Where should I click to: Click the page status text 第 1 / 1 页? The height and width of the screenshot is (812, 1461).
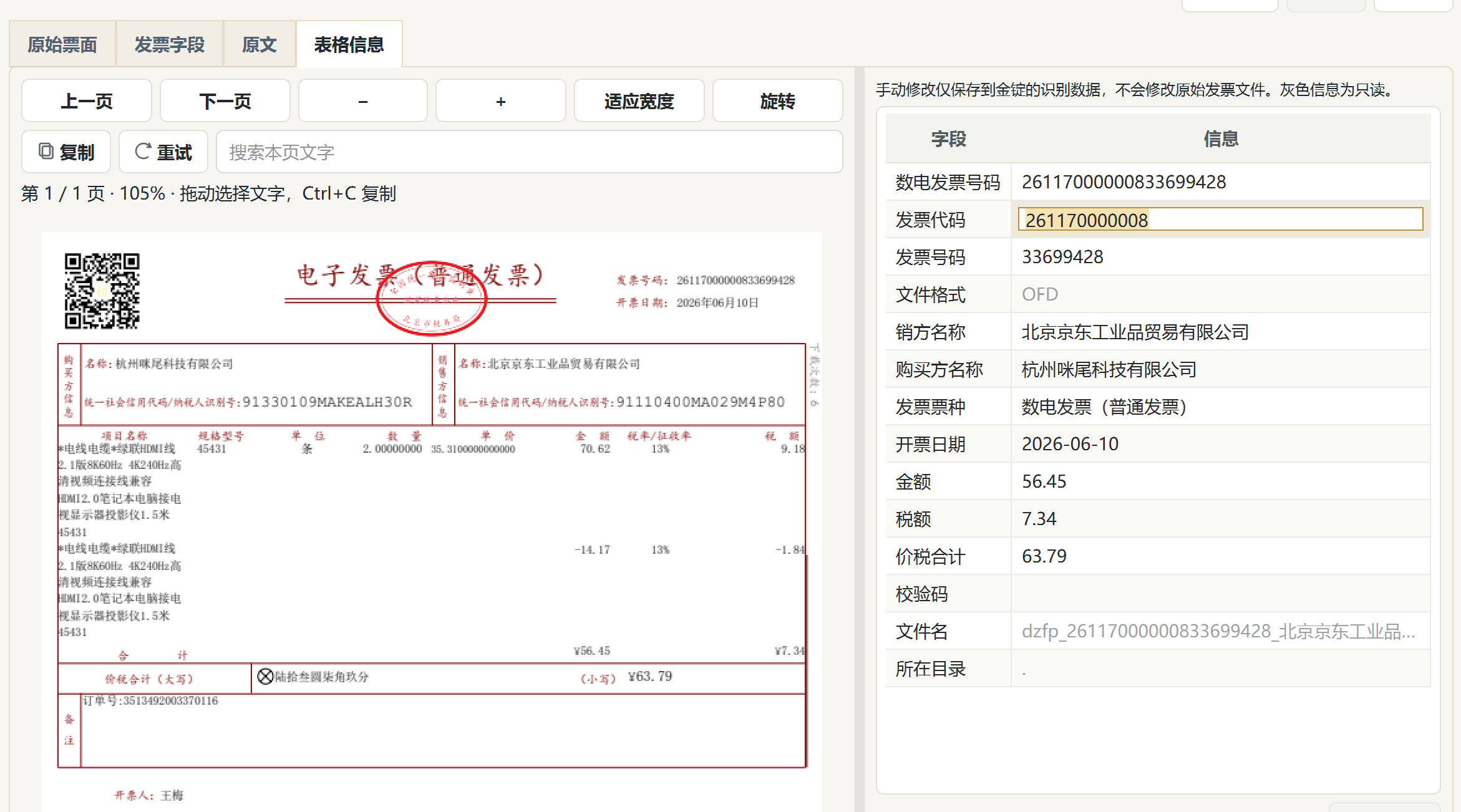(63, 193)
